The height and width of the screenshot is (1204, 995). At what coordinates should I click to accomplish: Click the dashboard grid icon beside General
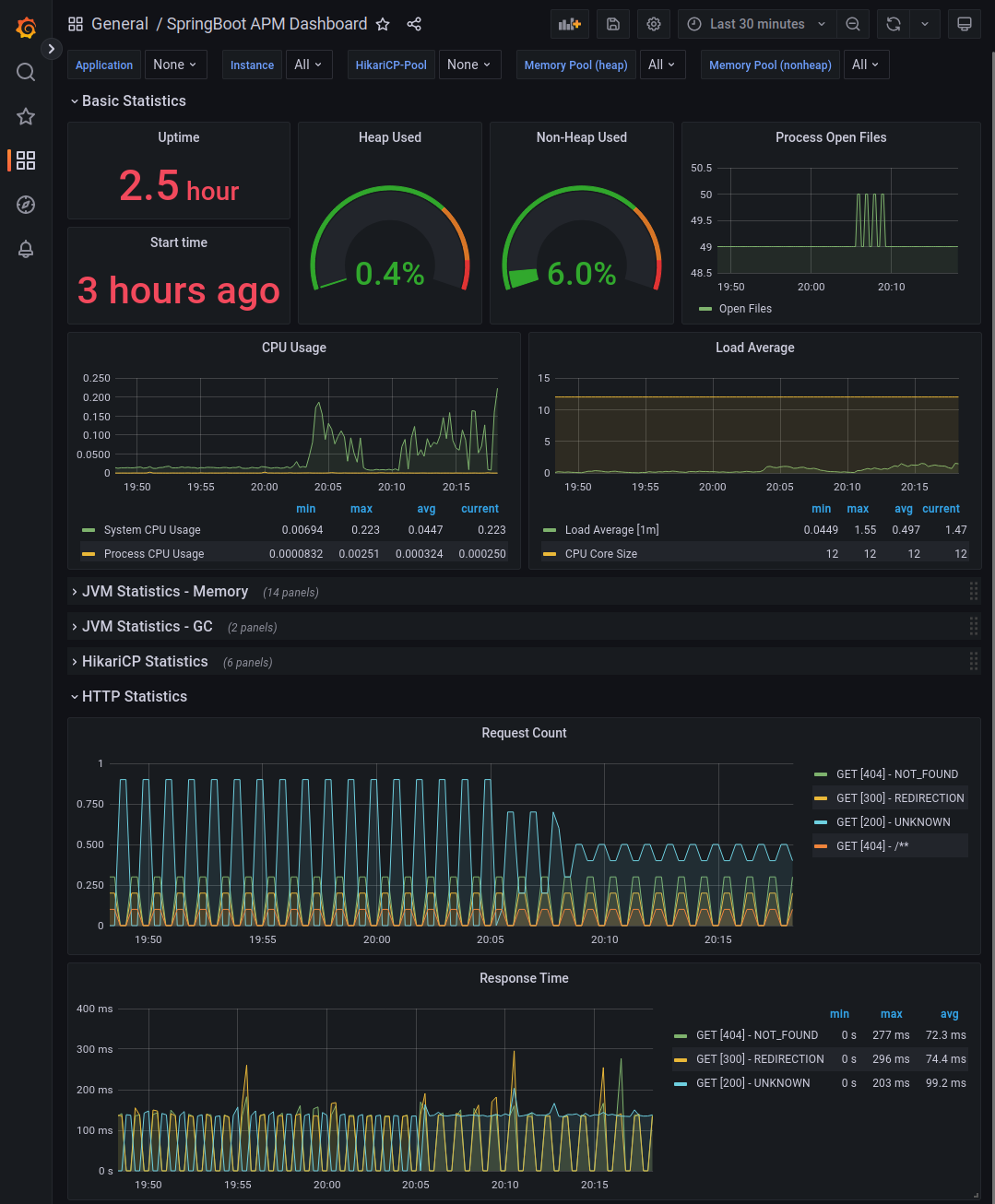76,24
